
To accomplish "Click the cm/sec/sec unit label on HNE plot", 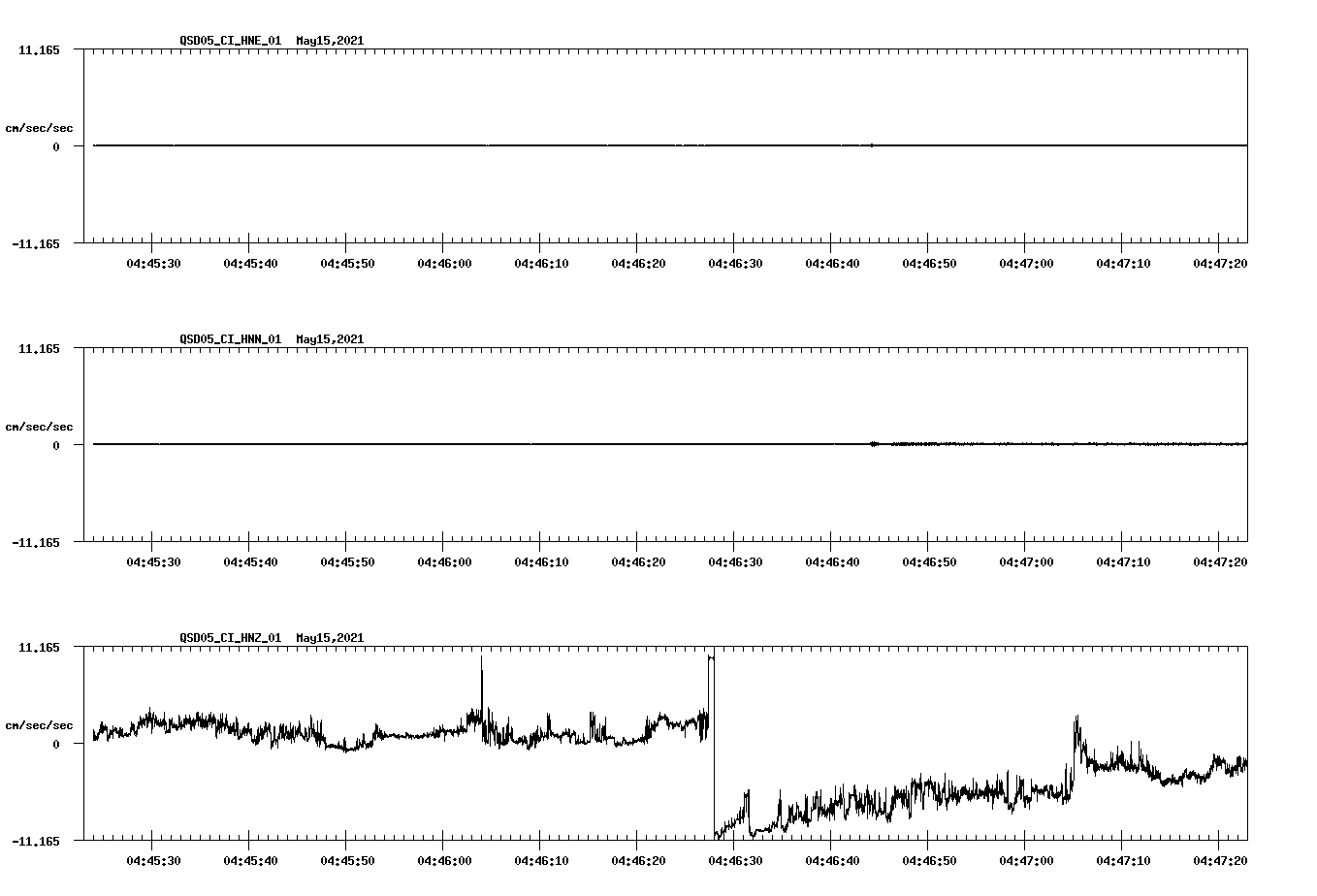I will (x=39, y=128).
